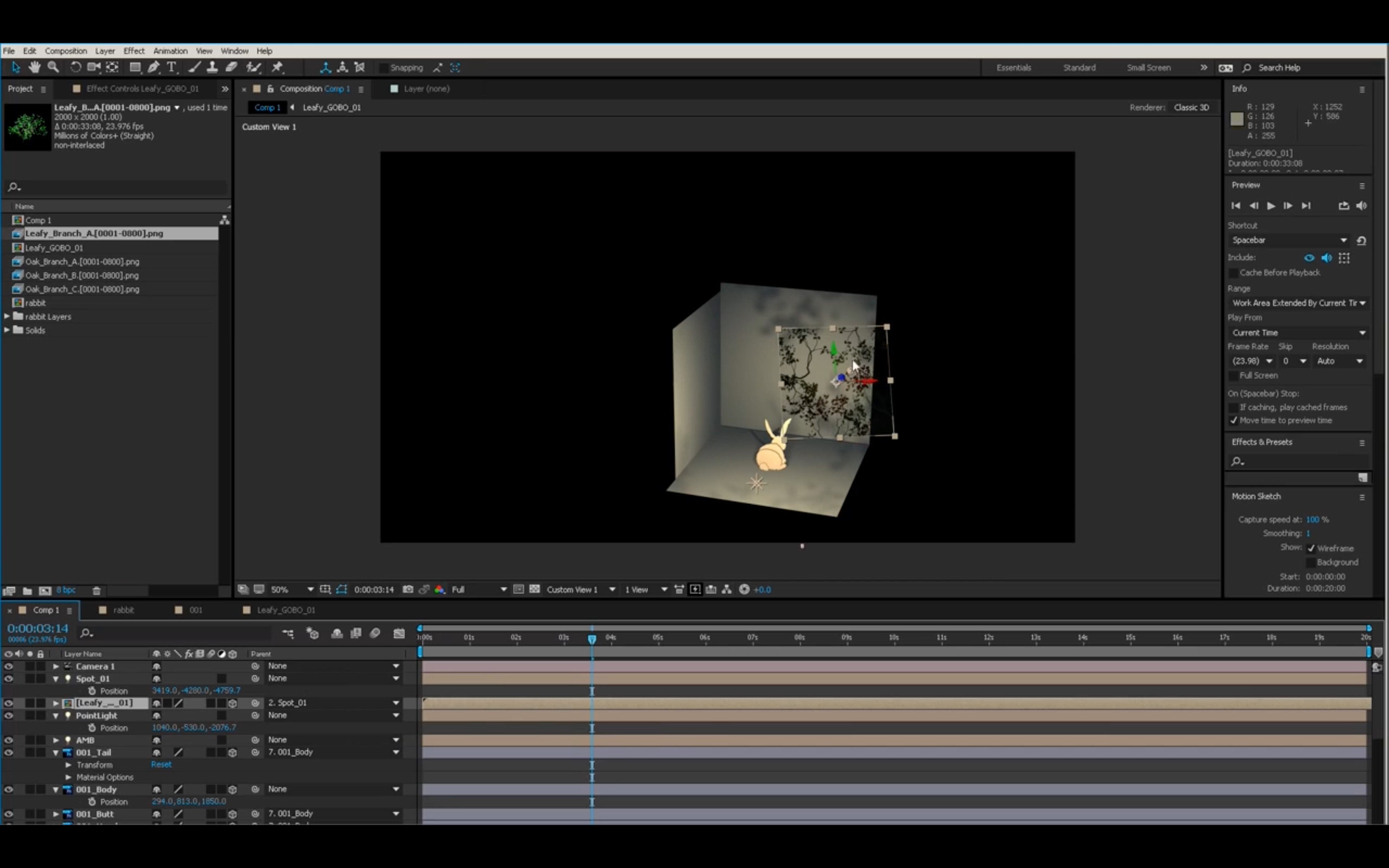Select the Pen tool
1389x868 pixels.
tap(153, 67)
